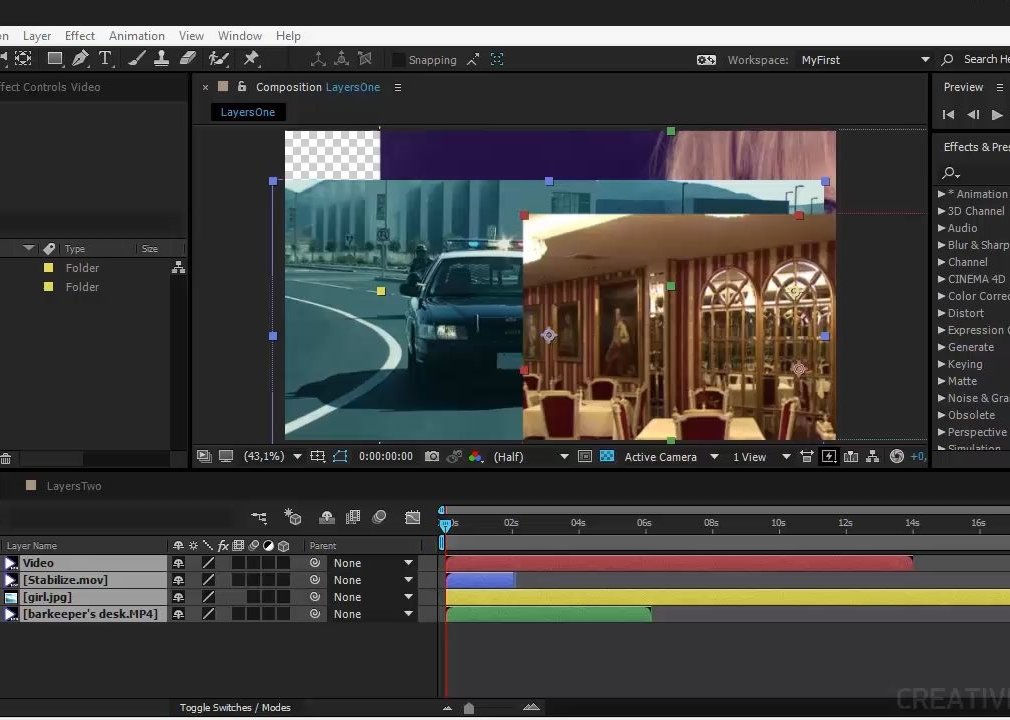Select the Rectangle shape tool
The image size is (1010, 720).
(55, 59)
